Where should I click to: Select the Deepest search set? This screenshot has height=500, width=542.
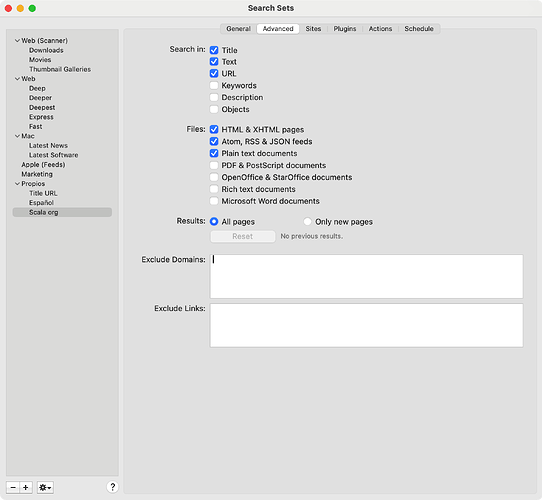click(42, 108)
